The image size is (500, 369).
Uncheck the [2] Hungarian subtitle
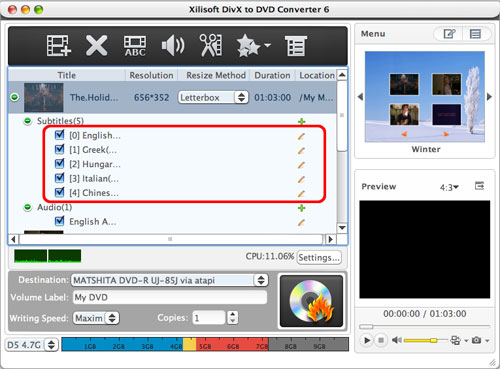pyautogui.click(x=59, y=163)
